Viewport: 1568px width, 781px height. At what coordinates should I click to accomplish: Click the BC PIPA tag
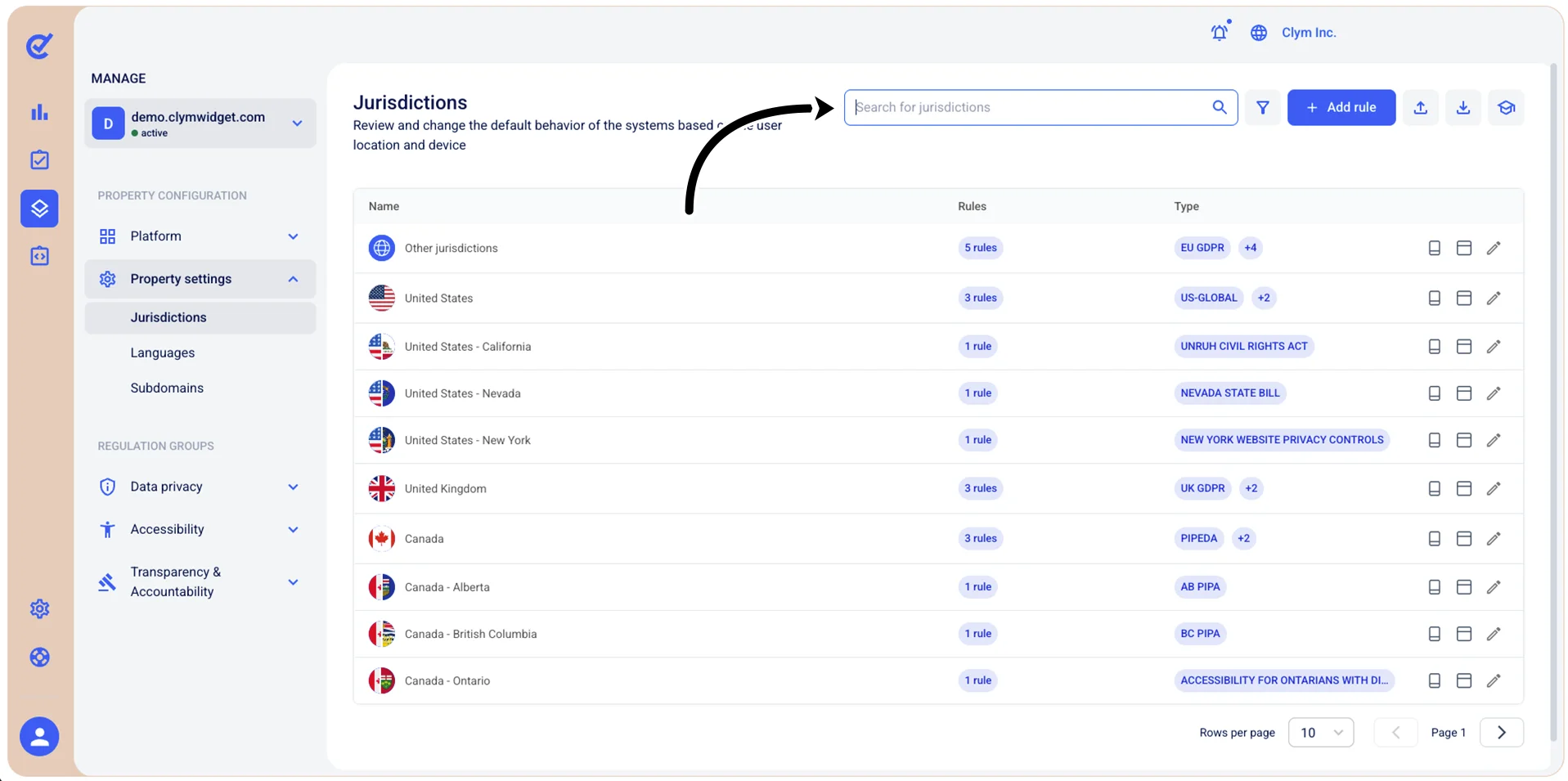point(1200,634)
